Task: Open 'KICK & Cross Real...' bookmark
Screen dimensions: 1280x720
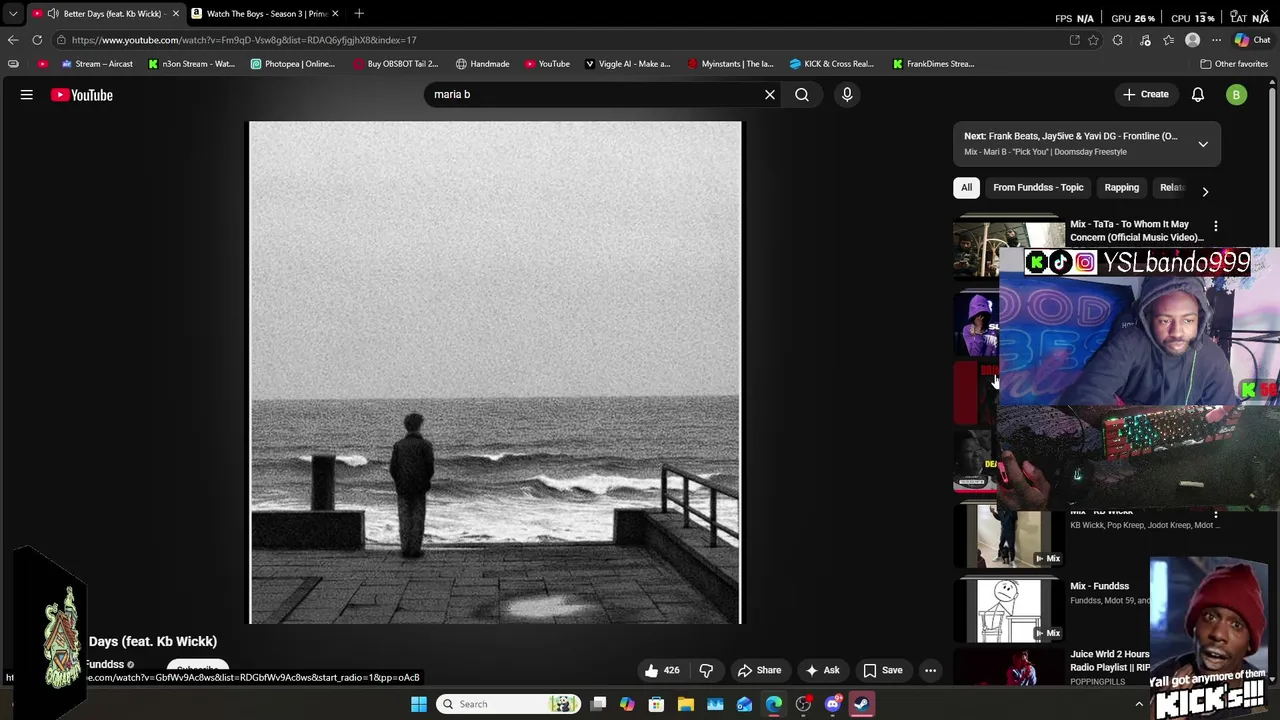Action: [x=832, y=64]
